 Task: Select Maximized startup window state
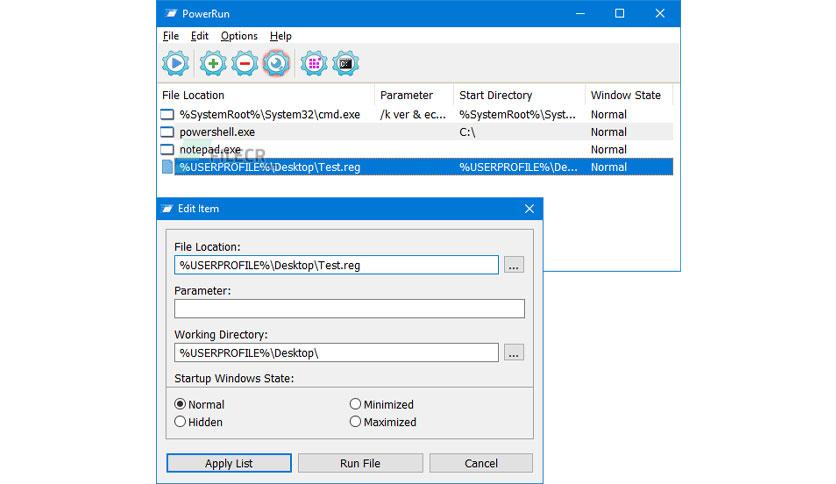click(383, 422)
